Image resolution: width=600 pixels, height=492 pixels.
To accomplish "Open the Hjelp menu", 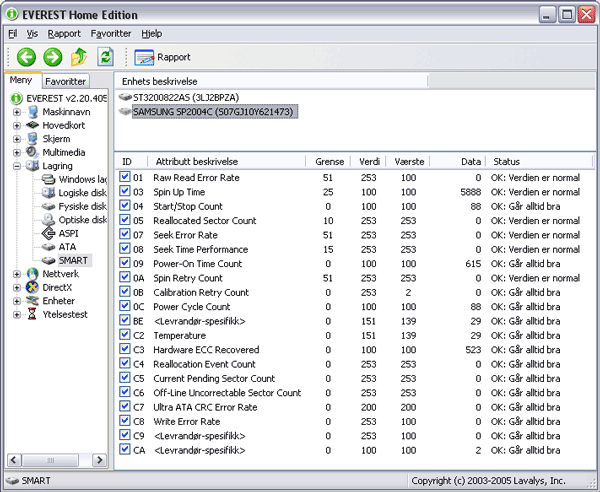I will pyautogui.click(x=152, y=34).
